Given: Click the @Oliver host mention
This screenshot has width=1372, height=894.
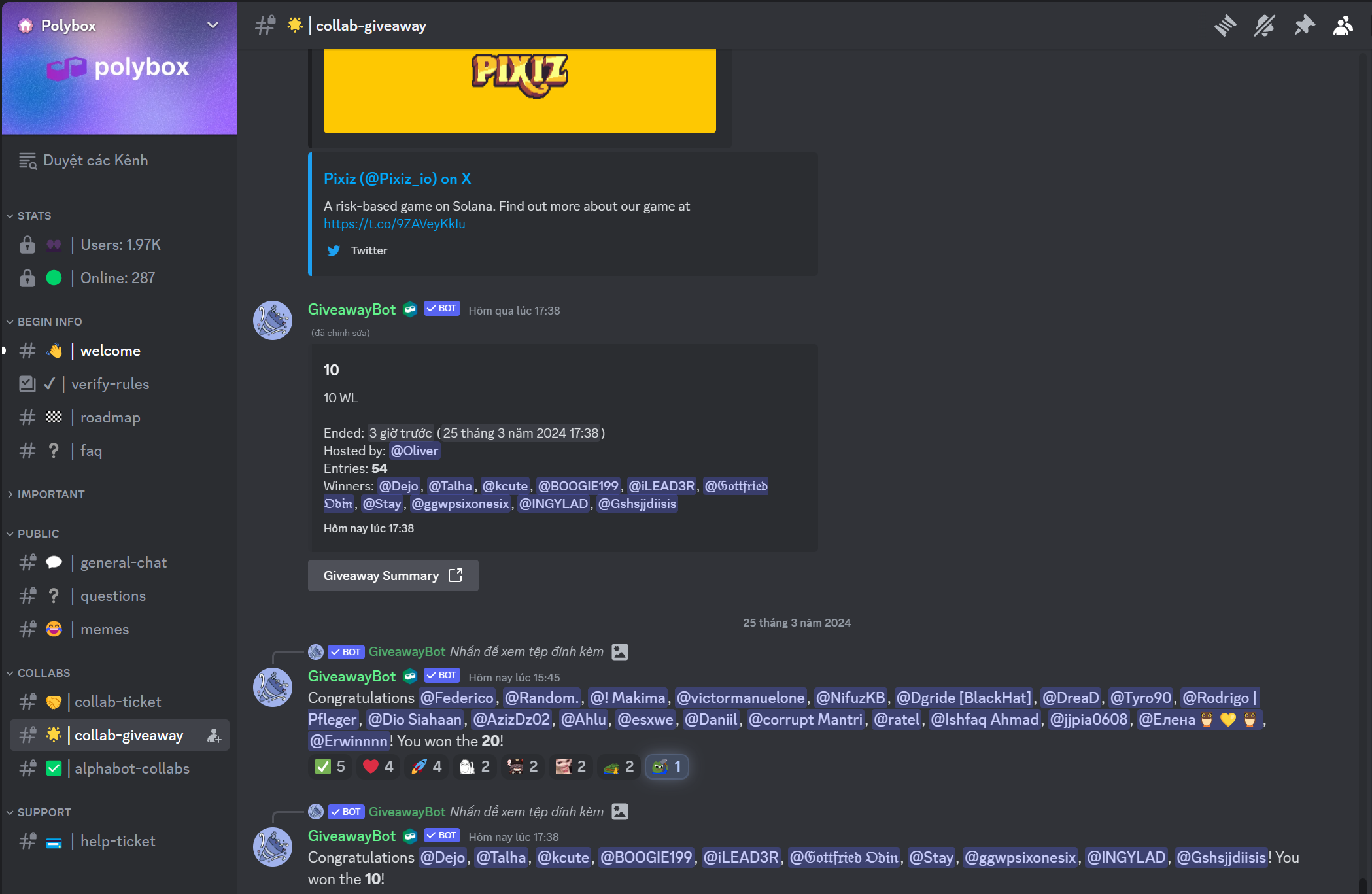Looking at the screenshot, I should pyautogui.click(x=415, y=451).
